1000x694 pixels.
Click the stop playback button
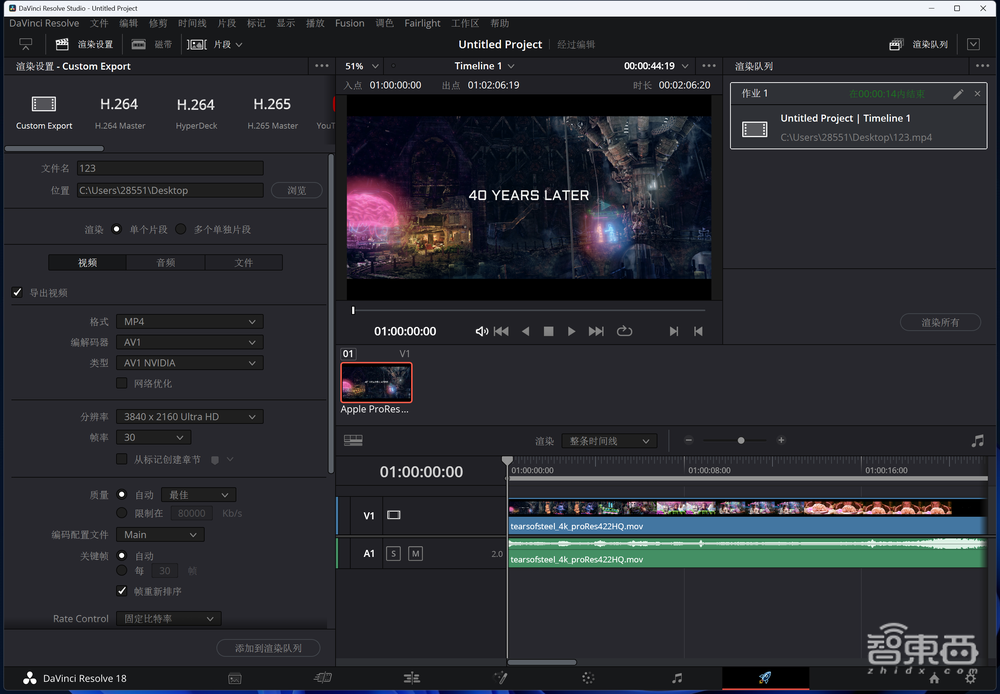click(548, 331)
